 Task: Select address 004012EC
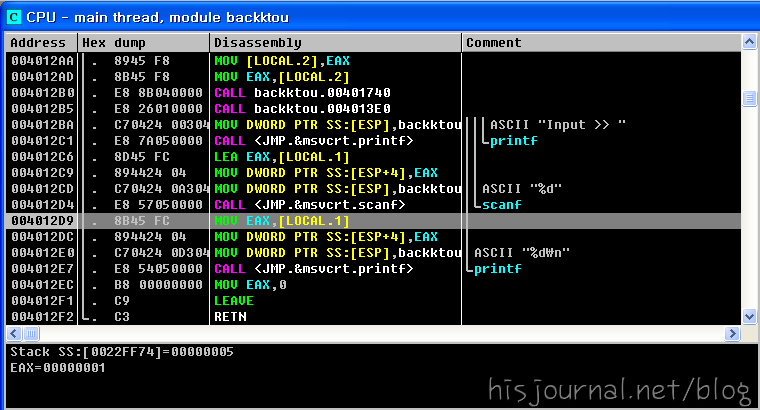(x=43, y=285)
